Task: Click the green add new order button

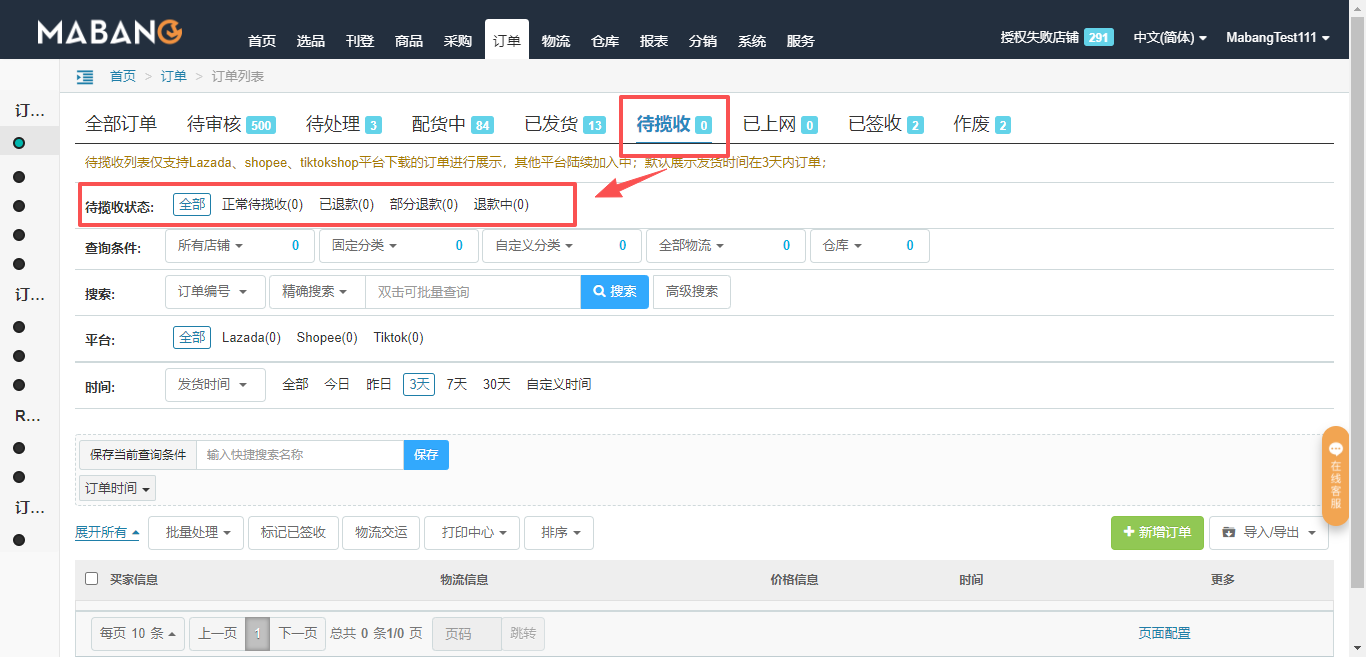Action: click(1156, 533)
